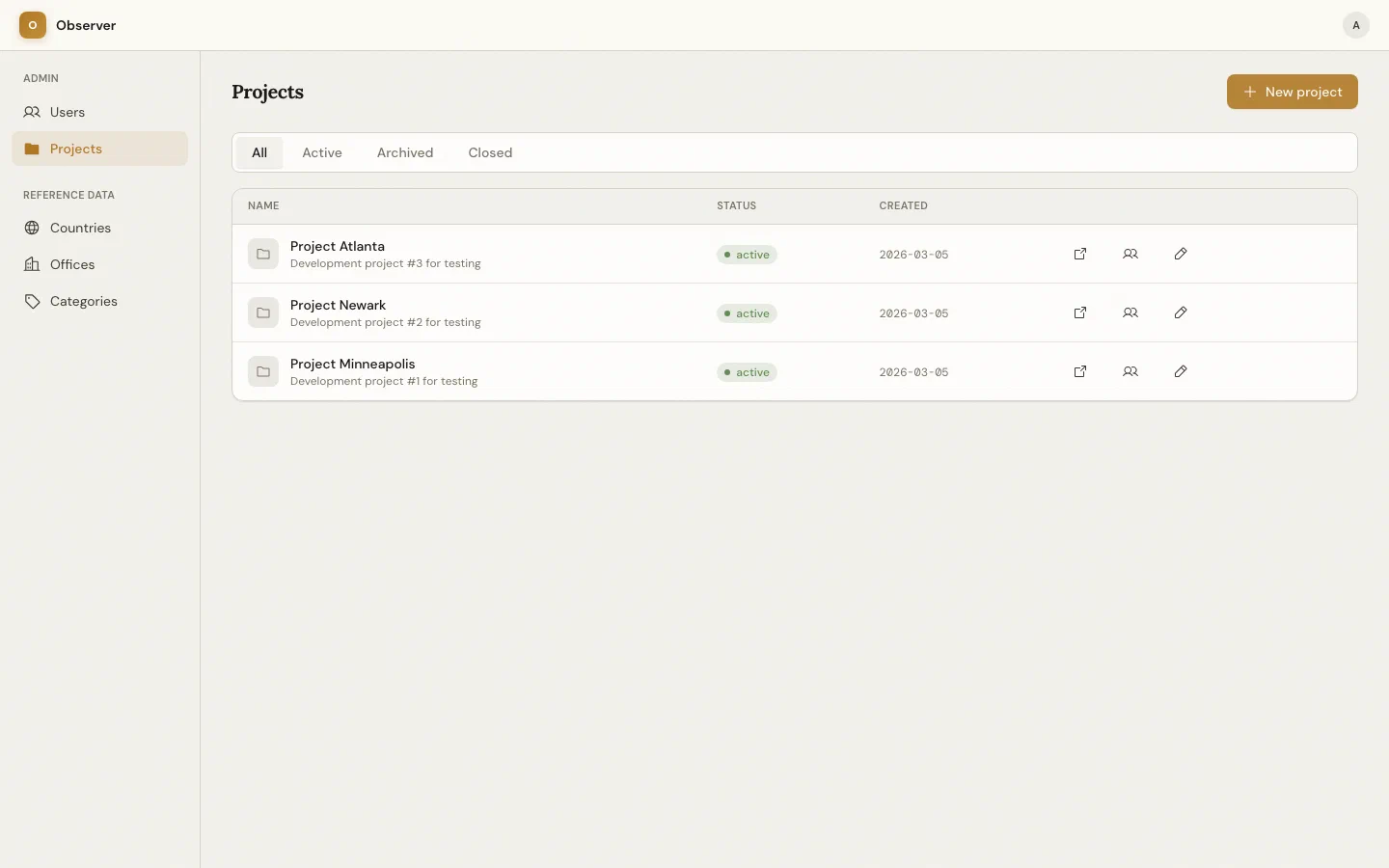
Task: Open user avatar menu "A"
Action: click(x=1355, y=25)
